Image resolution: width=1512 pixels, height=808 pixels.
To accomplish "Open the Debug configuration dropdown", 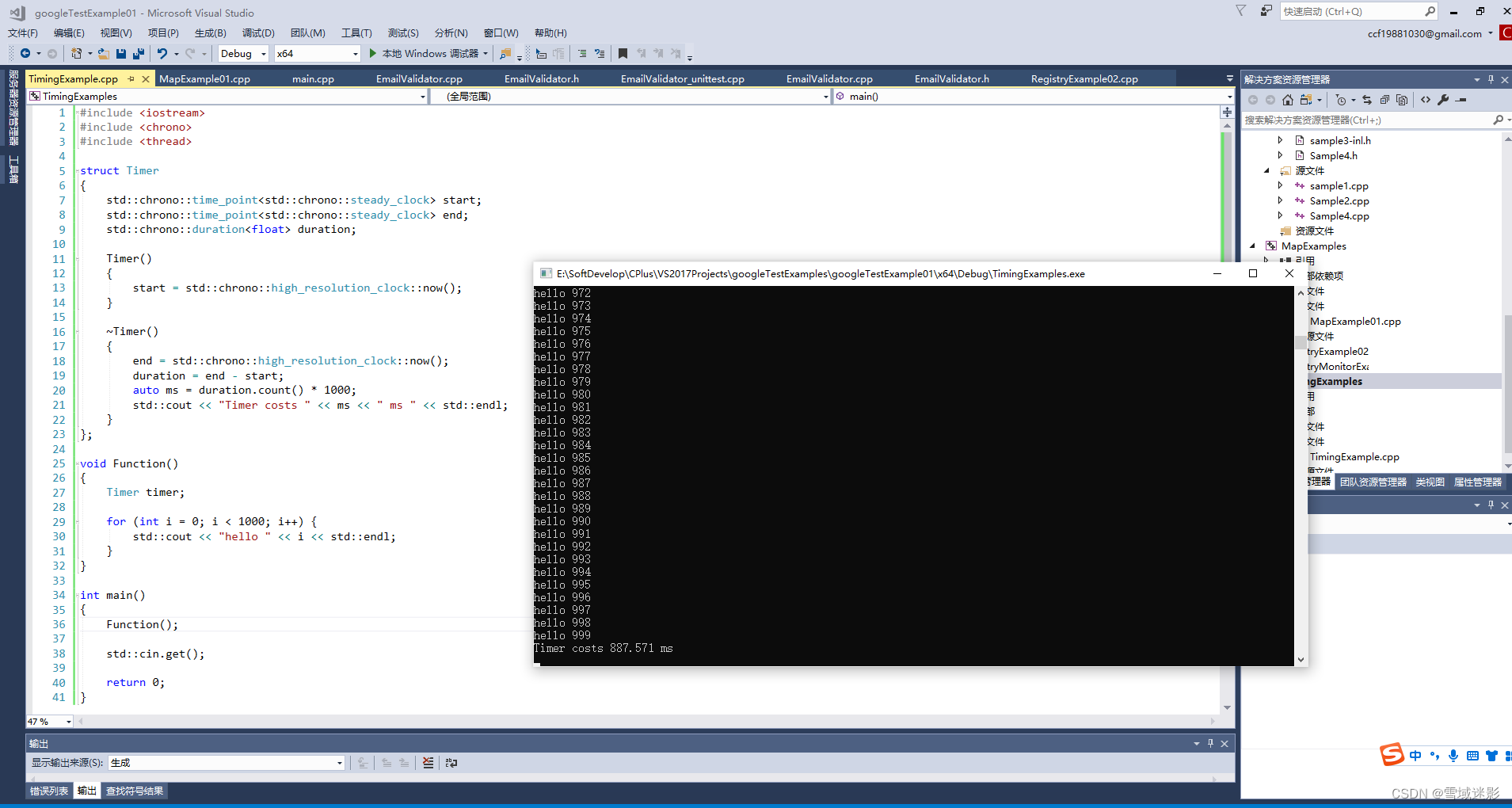I will [243, 53].
